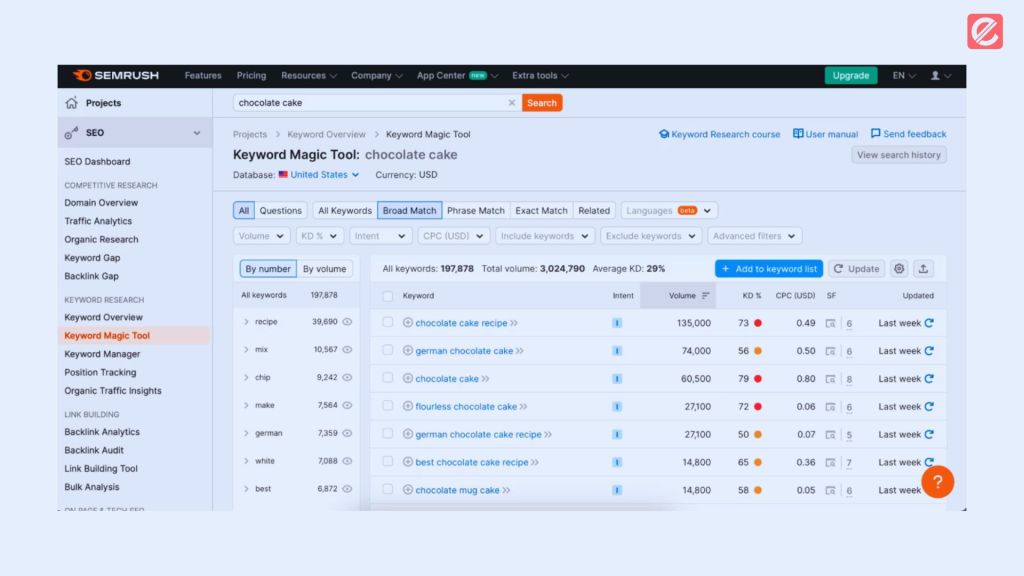Open the Intent filter dropdown

tap(380, 236)
